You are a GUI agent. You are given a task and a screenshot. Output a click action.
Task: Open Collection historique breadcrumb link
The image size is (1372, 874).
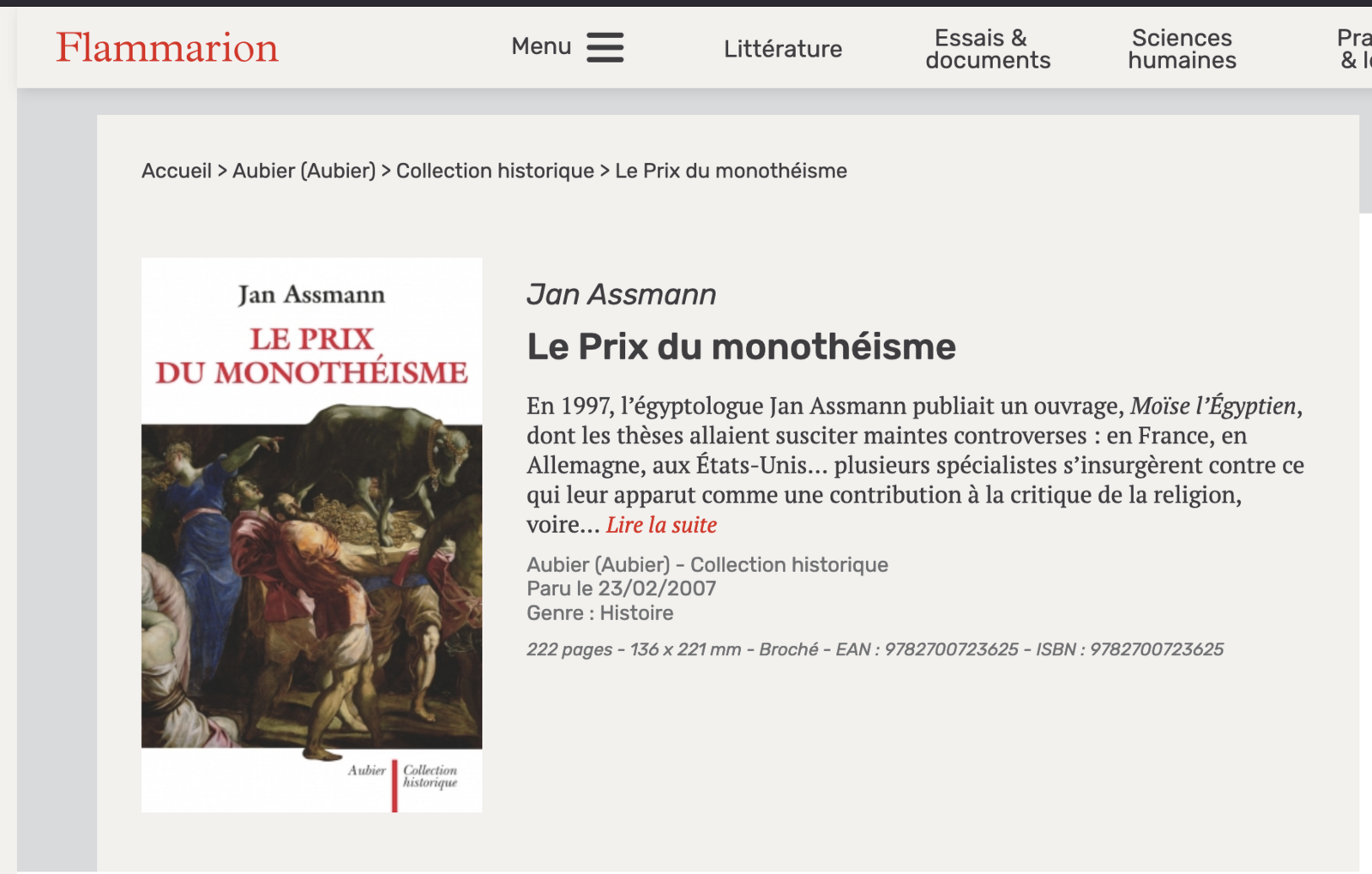495,171
